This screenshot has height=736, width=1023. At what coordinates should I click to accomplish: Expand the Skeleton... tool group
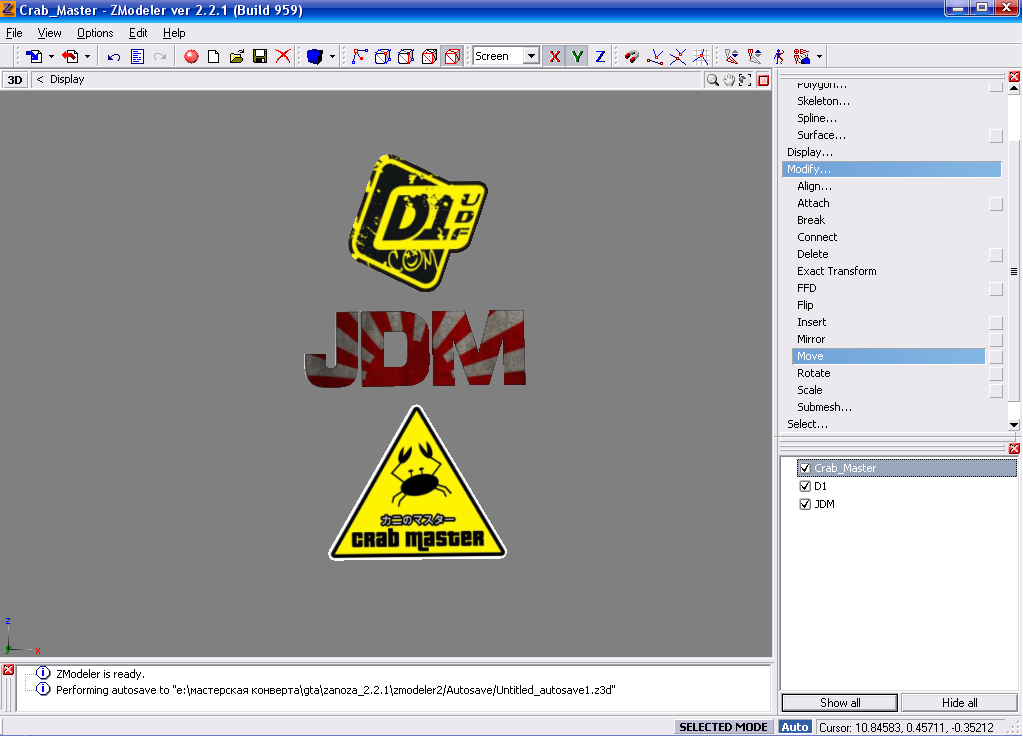[x=823, y=101]
